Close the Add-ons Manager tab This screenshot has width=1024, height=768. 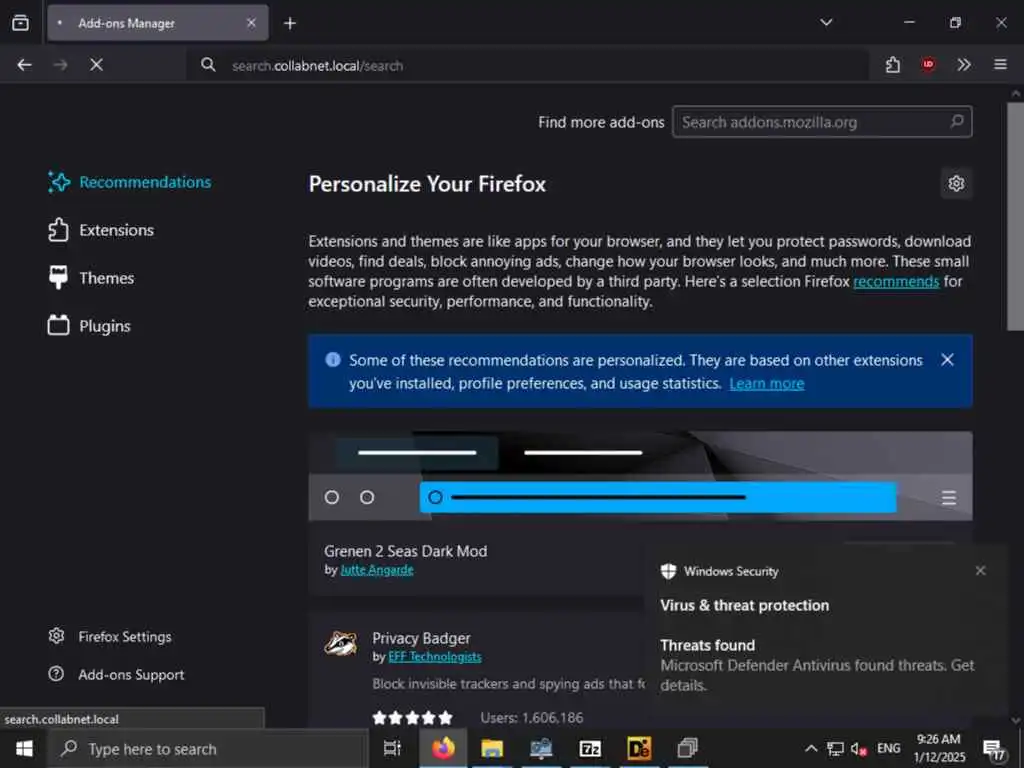click(x=251, y=23)
